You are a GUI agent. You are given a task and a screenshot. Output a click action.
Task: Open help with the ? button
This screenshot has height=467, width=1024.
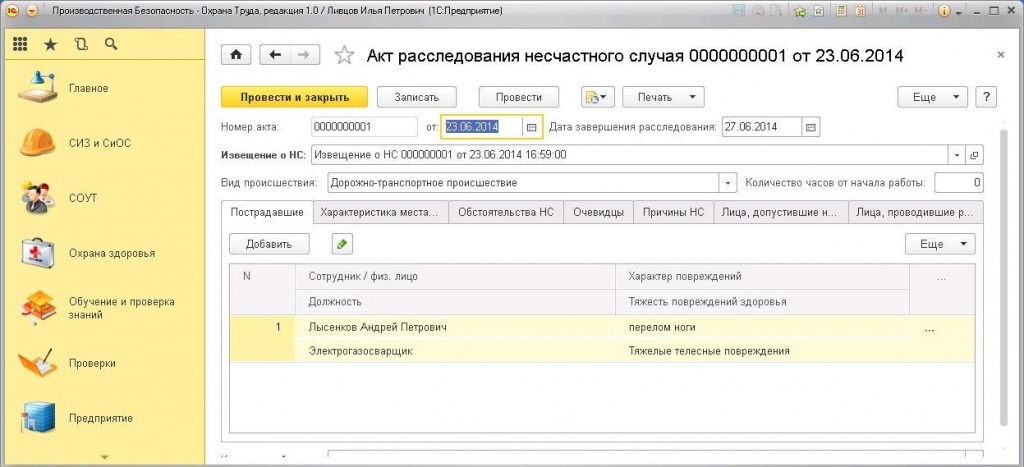pyautogui.click(x=986, y=97)
